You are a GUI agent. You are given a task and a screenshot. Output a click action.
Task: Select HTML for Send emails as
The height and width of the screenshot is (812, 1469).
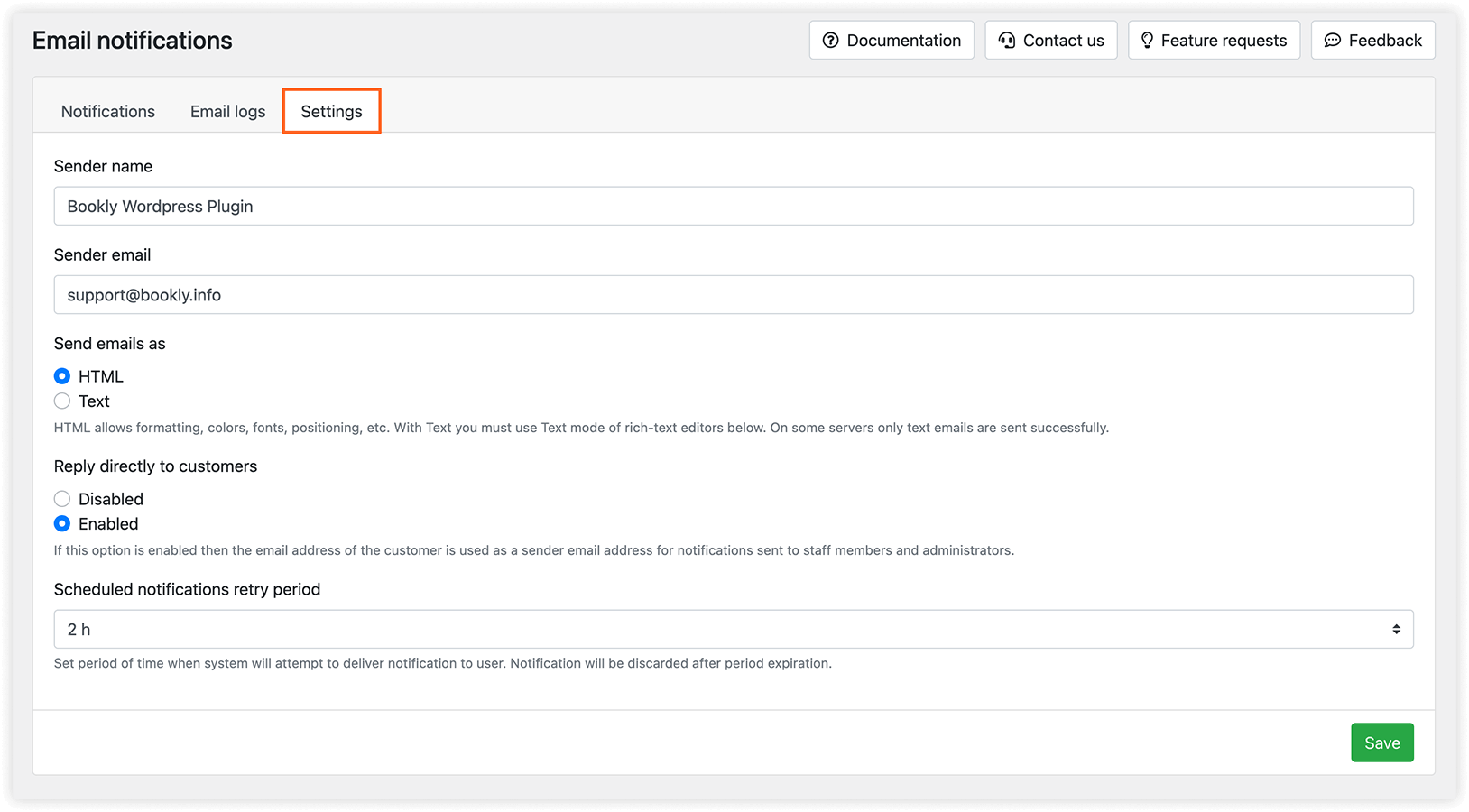point(62,376)
